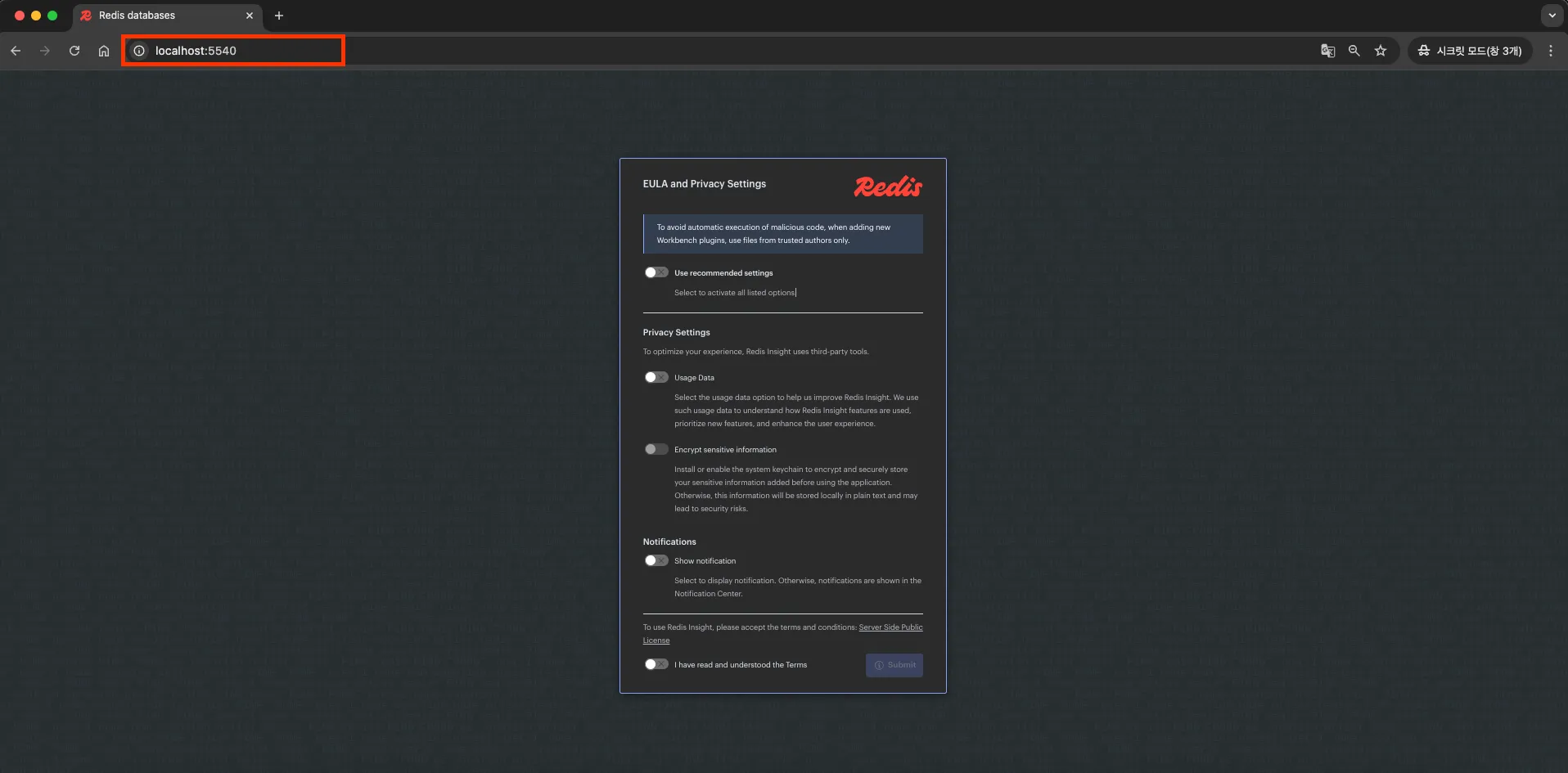Click 'Select to activate all listed options' text
The width and height of the screenshot is (1568, 773).
[734, 292]
